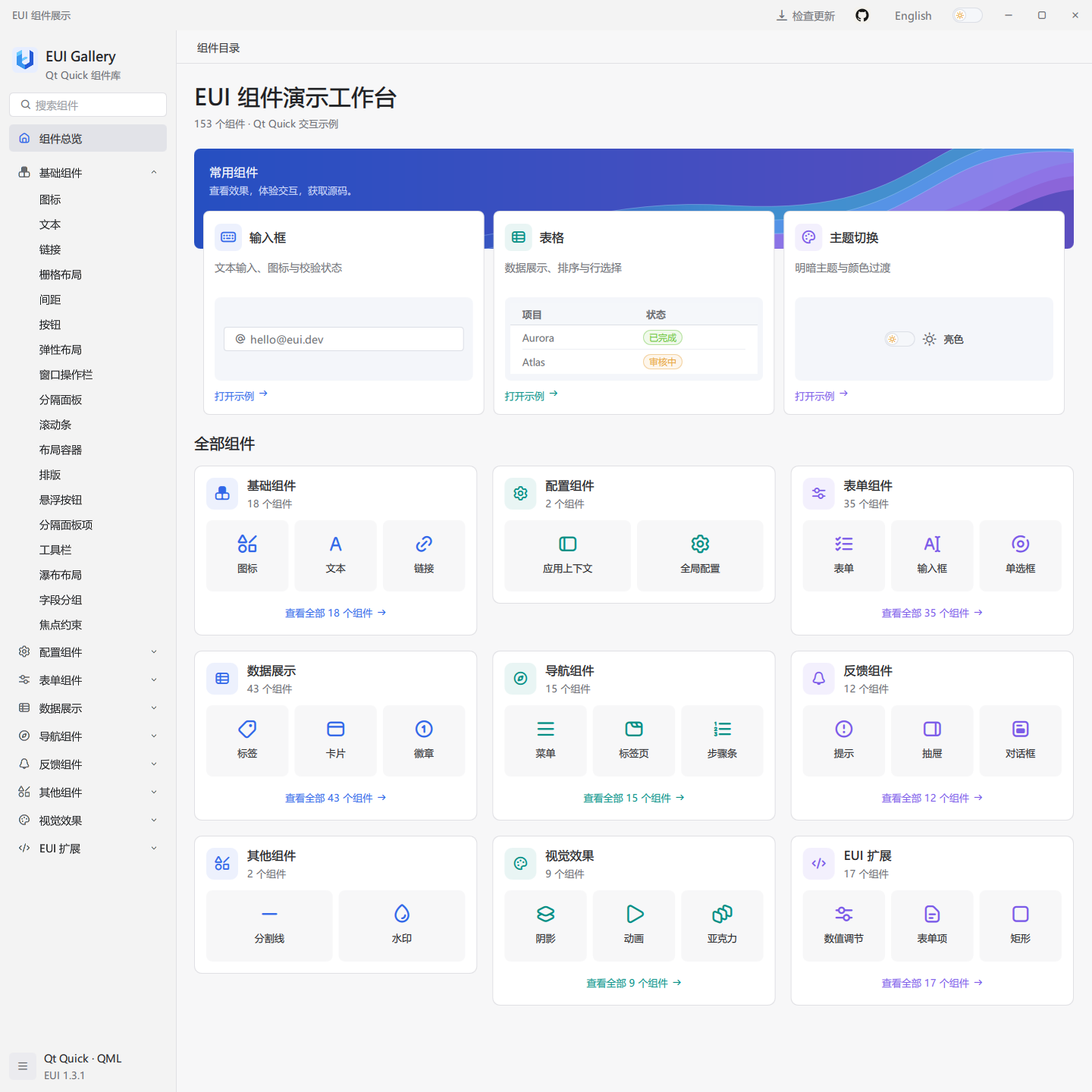The width and height of the screenshot is (1092, 1092).
Task: Open the 动画 animation tile
Action: (634, 926)
